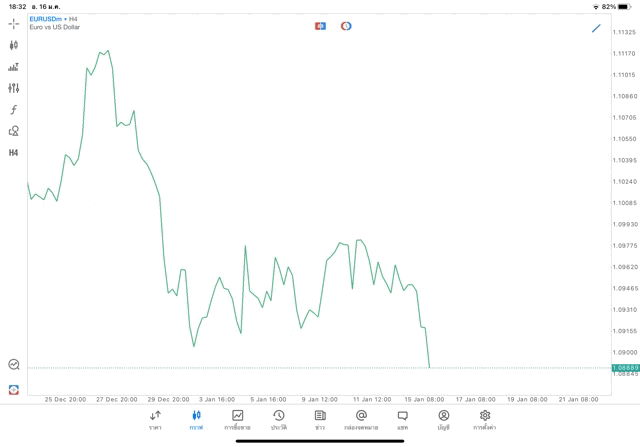Screen dimensions: 640x447
Task: Open the indicators function icon
Action: click(x=13, y=110)
